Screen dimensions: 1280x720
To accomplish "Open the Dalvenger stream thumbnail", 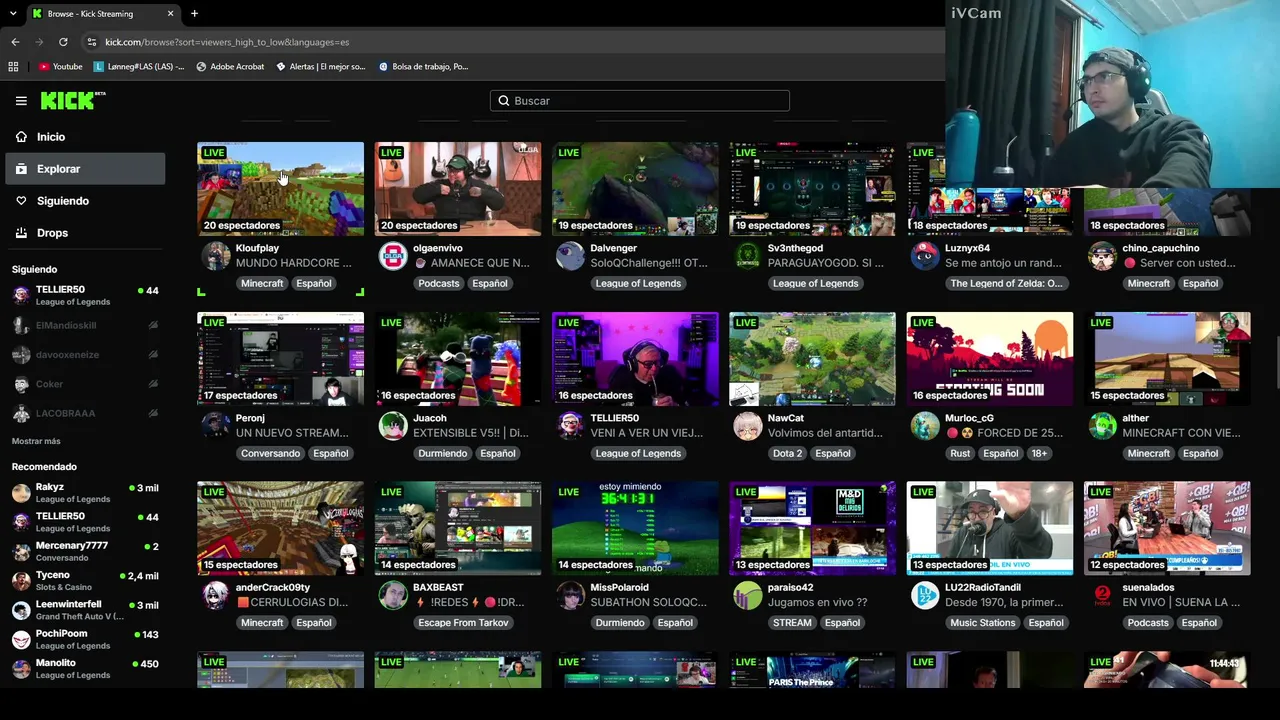I will pyautogui.click(x=635, y=189).
